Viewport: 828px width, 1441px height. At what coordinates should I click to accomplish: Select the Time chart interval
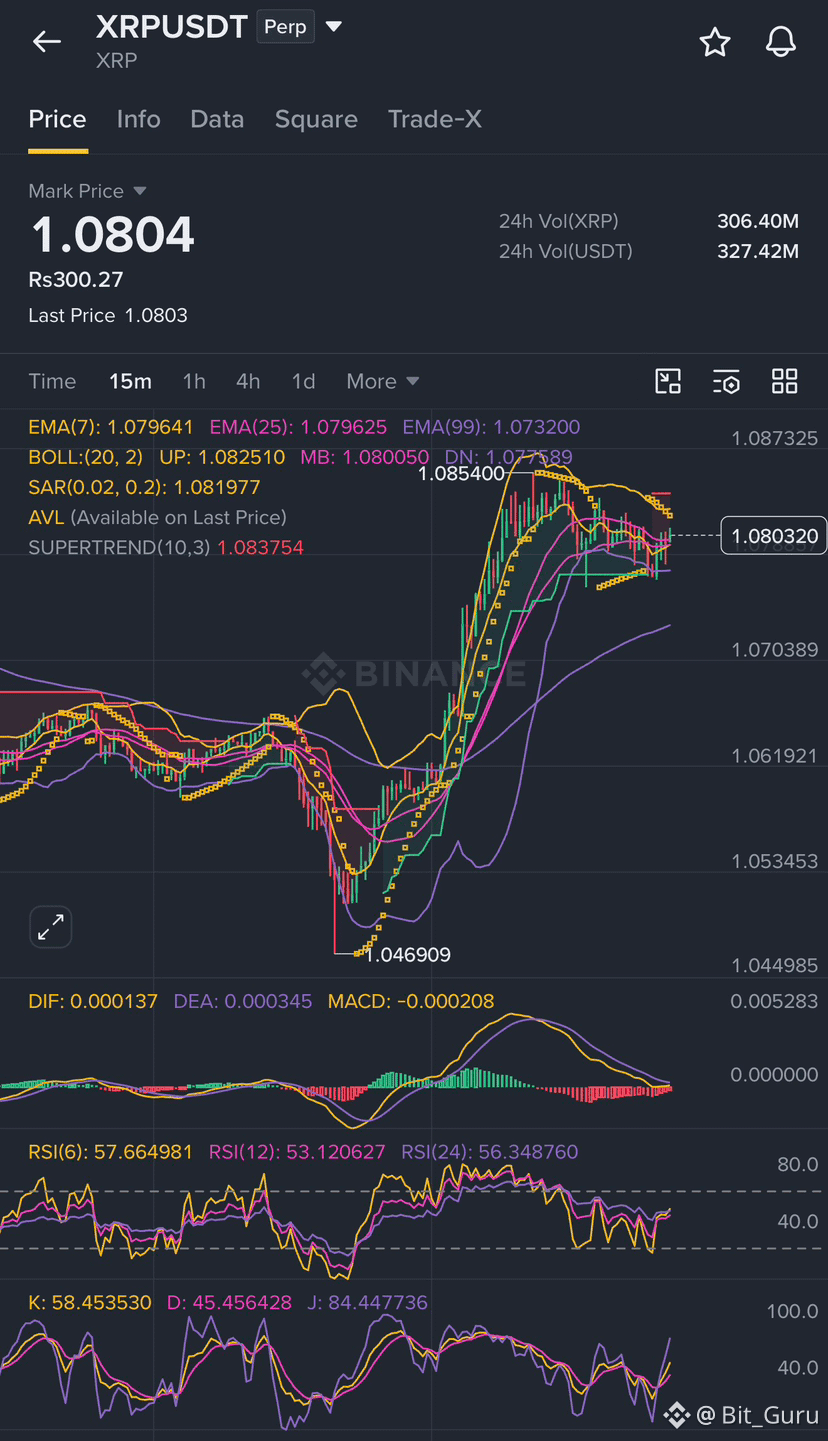pyautogui.click(x=52, y=381)
